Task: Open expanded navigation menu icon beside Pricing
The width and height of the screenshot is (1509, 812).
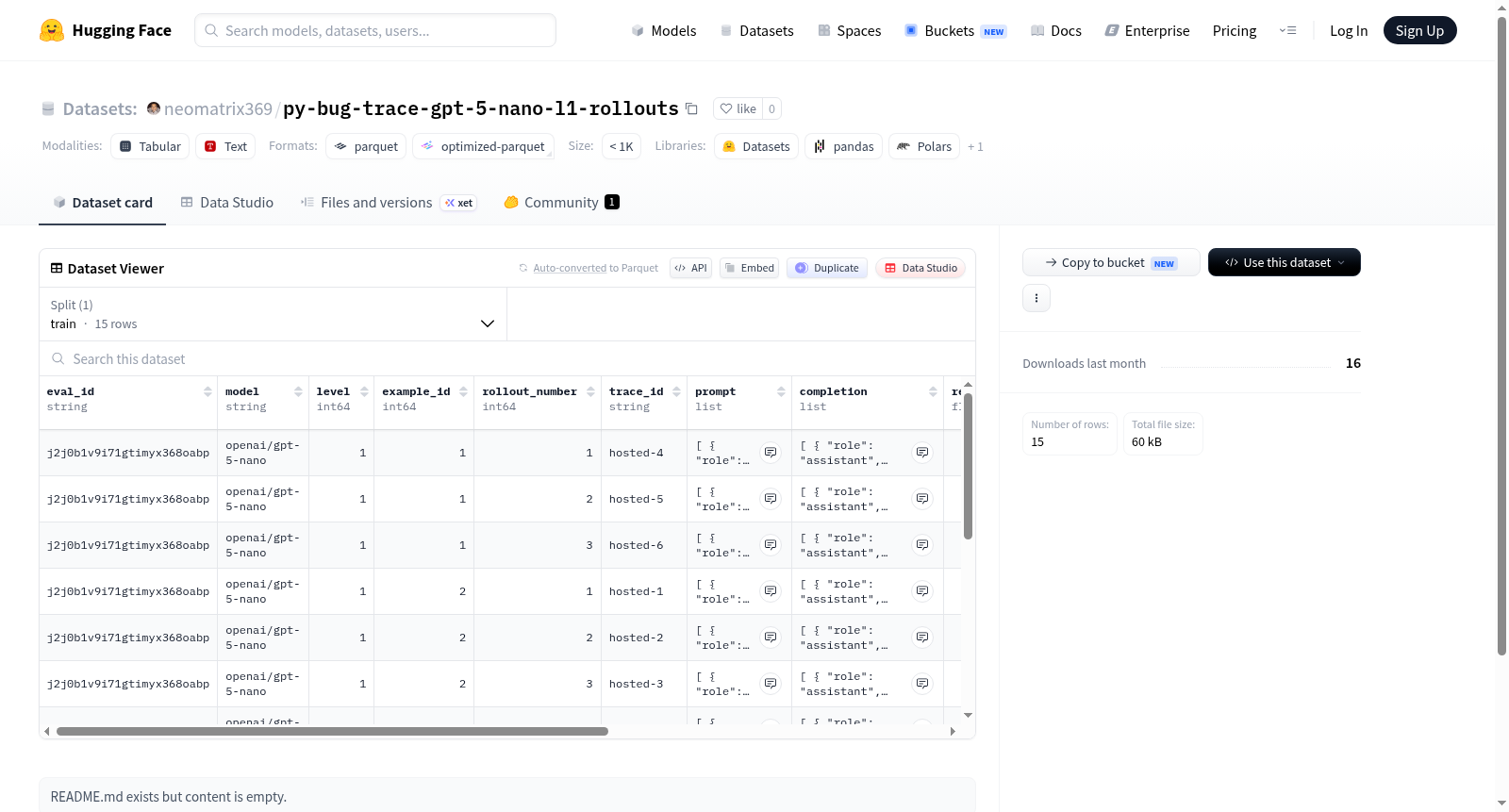Action: coord(1287,30)
